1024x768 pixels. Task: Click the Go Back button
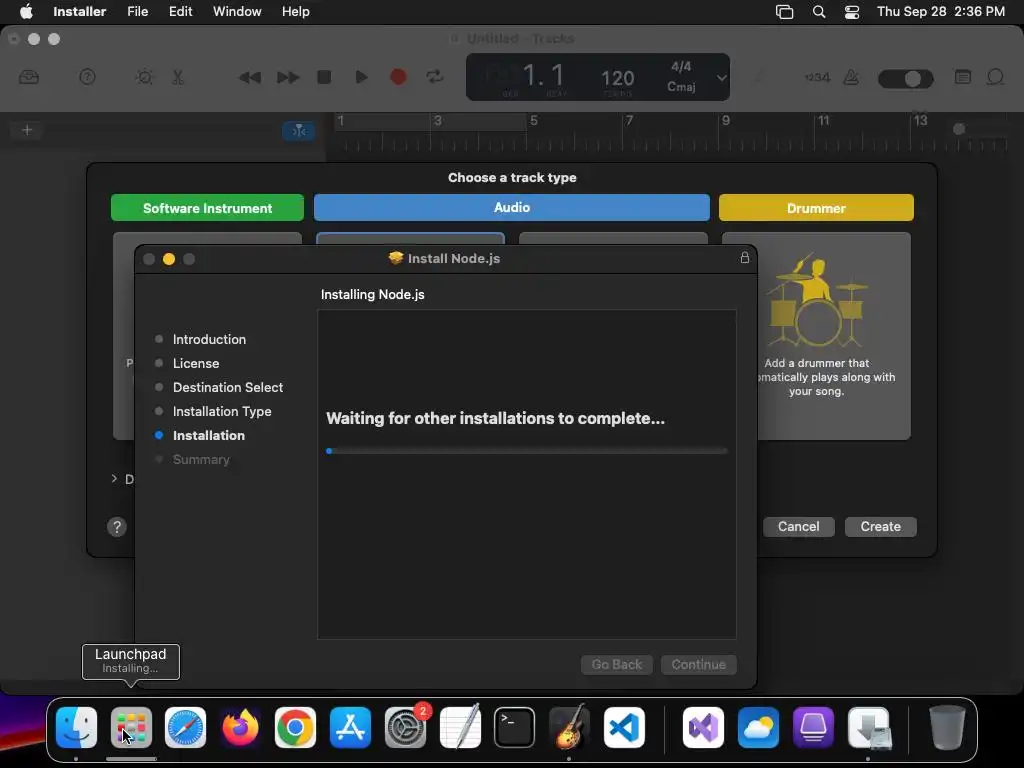pyautogui.click(x=616, y=664)
